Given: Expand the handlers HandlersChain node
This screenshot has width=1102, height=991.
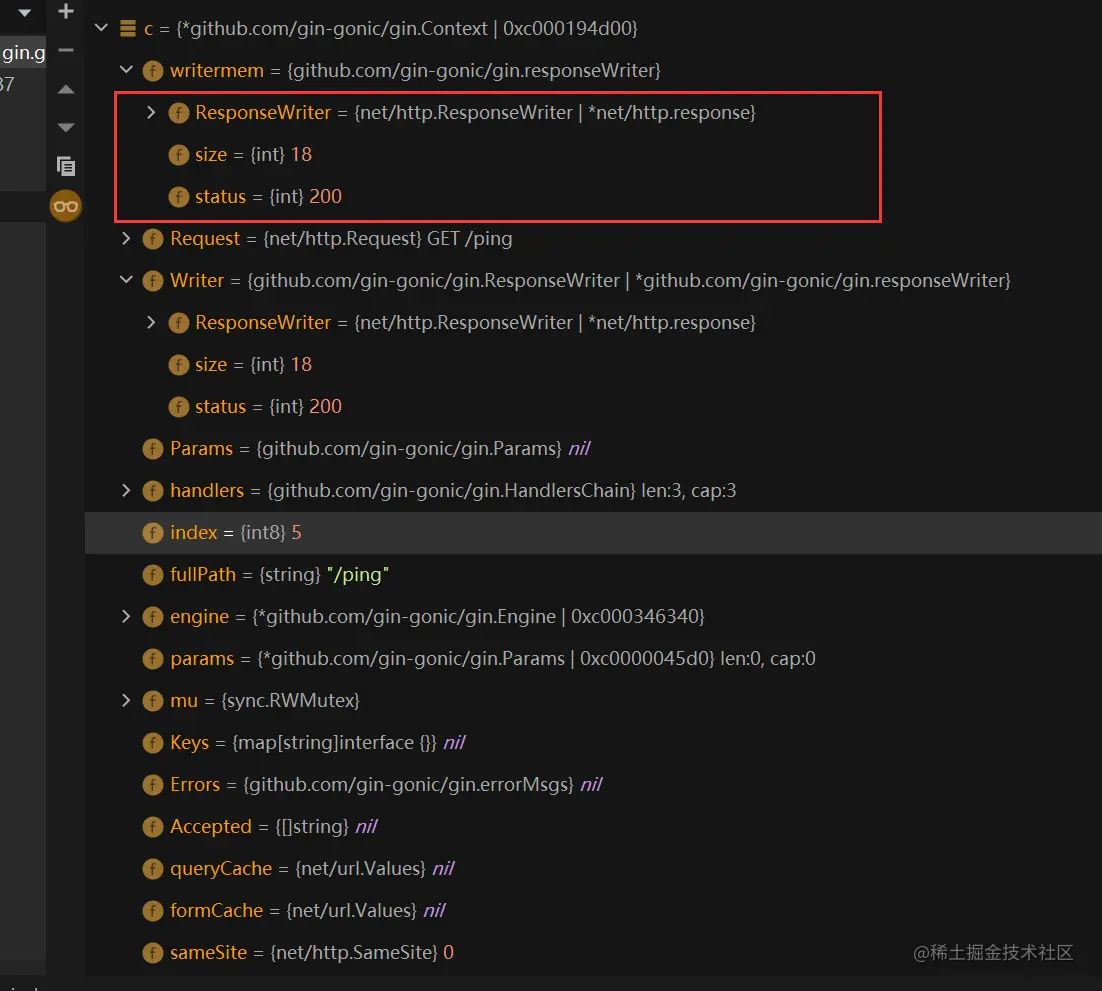Looking at the screenshot, I should click(127, 490).
